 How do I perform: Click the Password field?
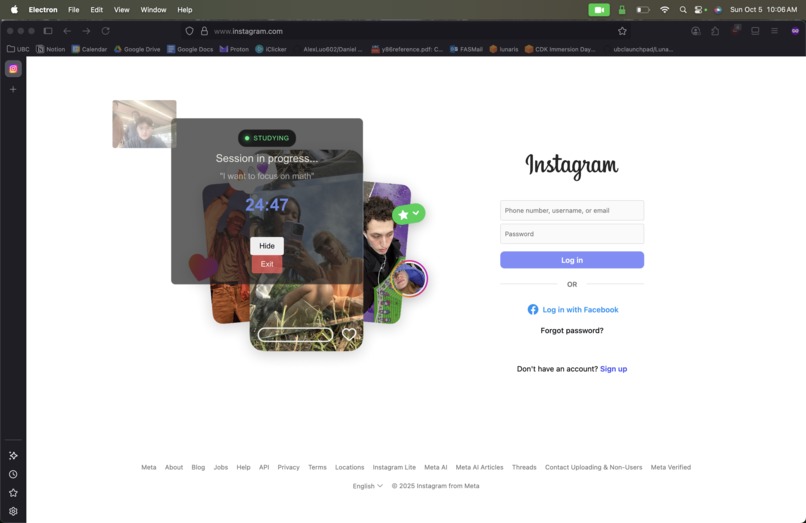572,234
